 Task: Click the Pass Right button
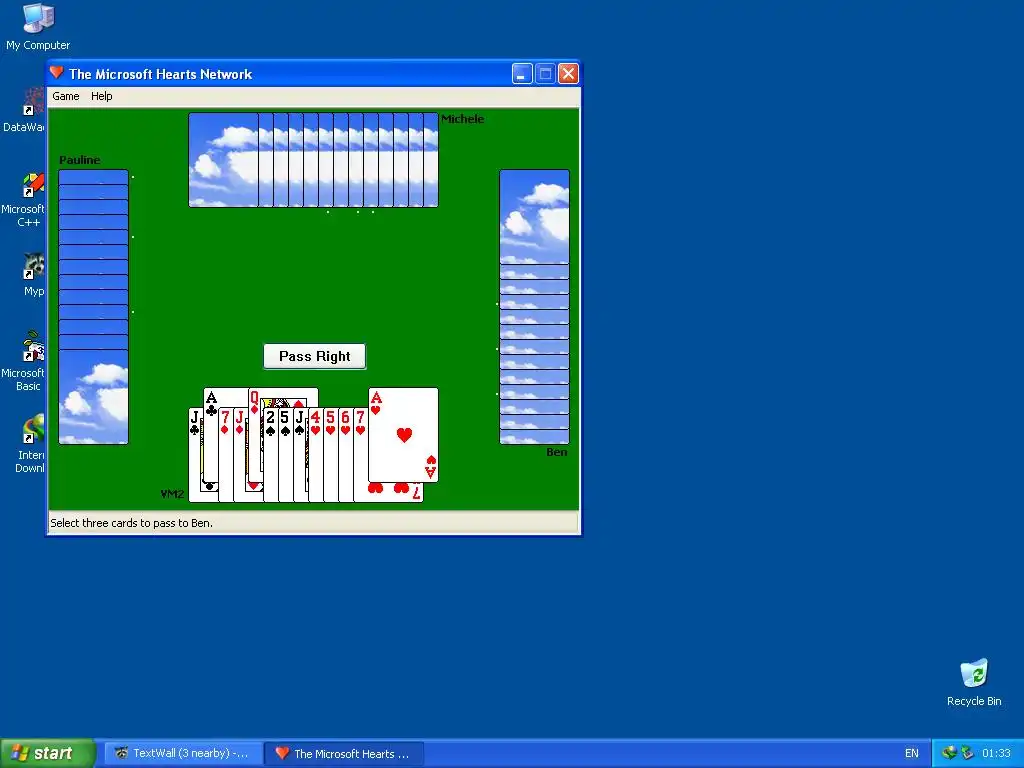315,357
